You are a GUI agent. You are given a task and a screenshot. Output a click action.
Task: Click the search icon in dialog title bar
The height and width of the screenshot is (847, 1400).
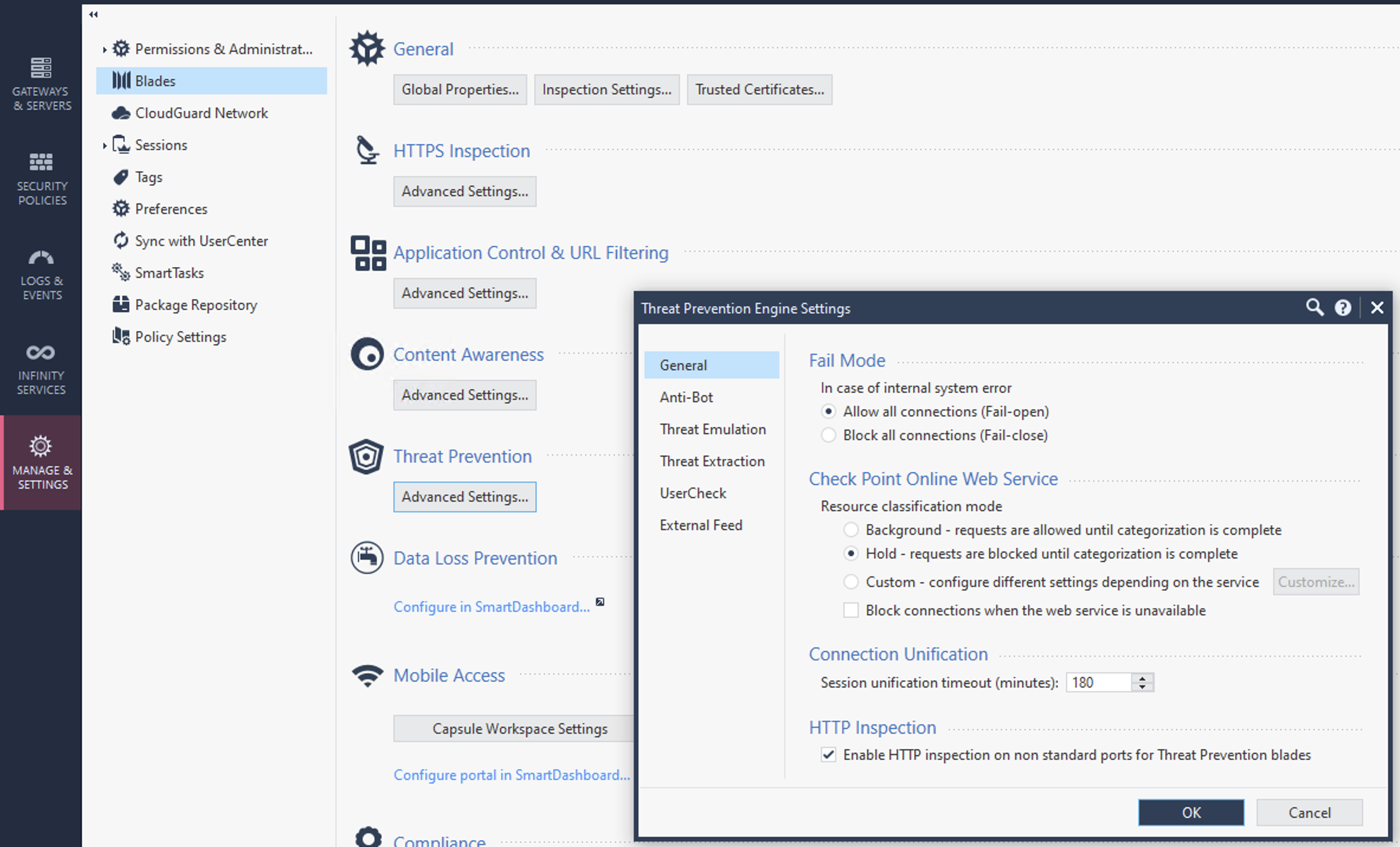(x=1315, y=307)
